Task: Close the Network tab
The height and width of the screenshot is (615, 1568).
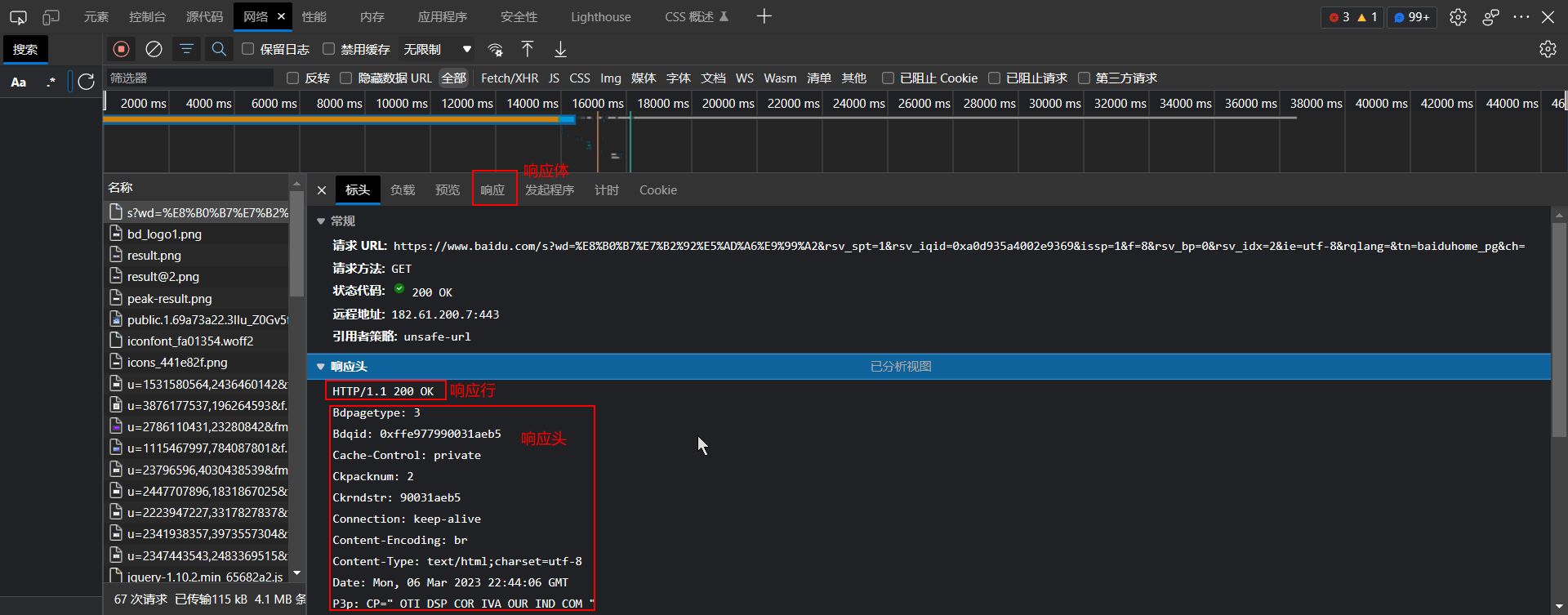Action: pos(281,16)
